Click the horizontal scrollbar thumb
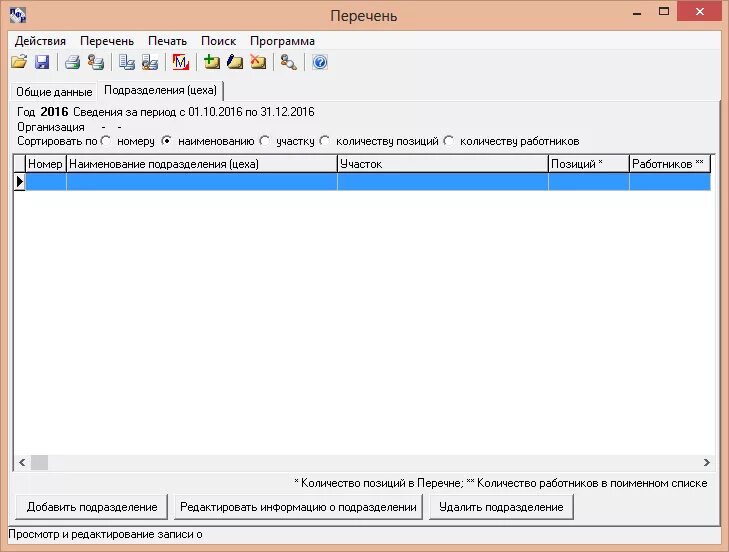This screenshot has width=729, height=552. point(40,462)
